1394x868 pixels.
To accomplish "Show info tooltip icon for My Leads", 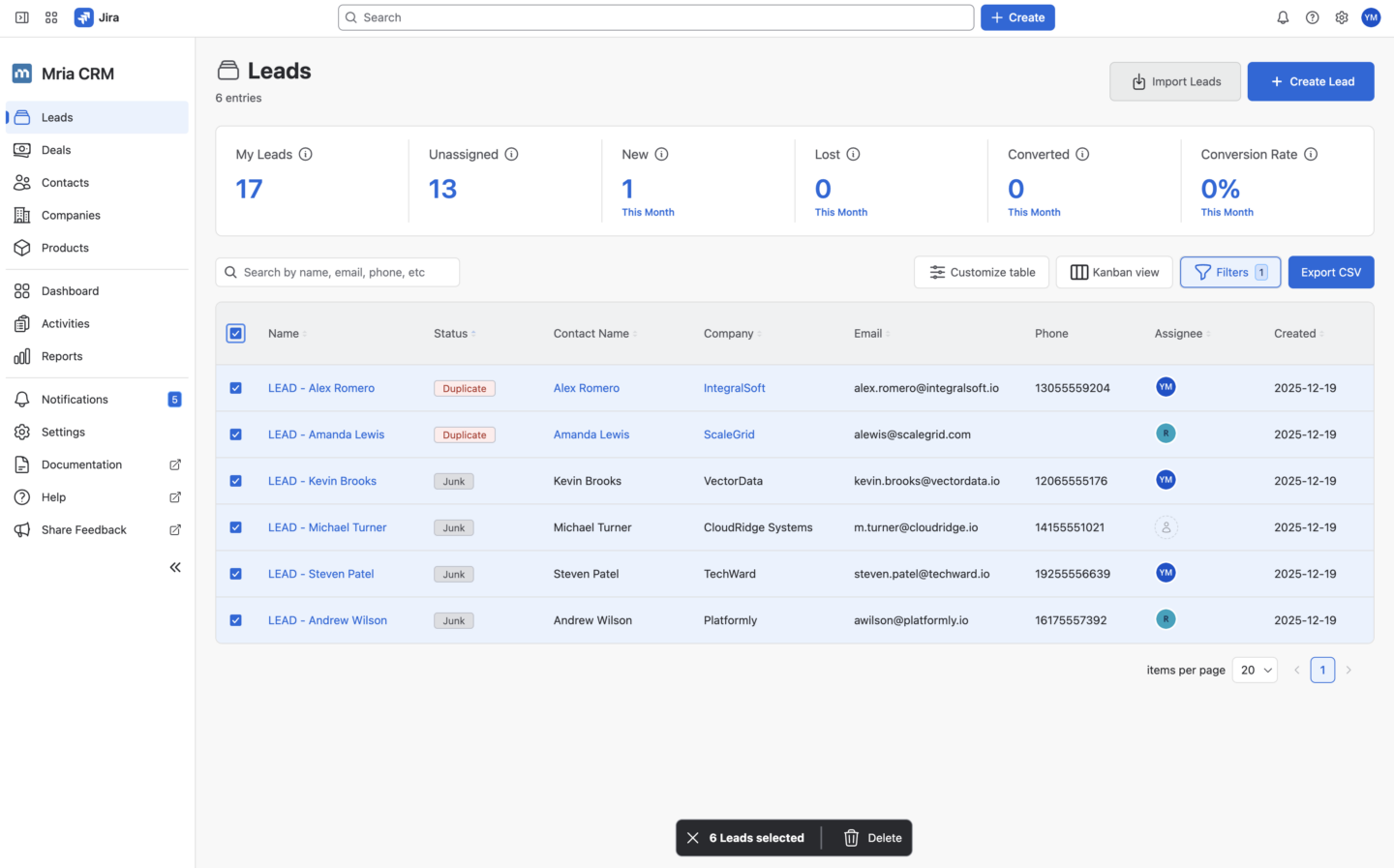I will (x=305, y=154).
